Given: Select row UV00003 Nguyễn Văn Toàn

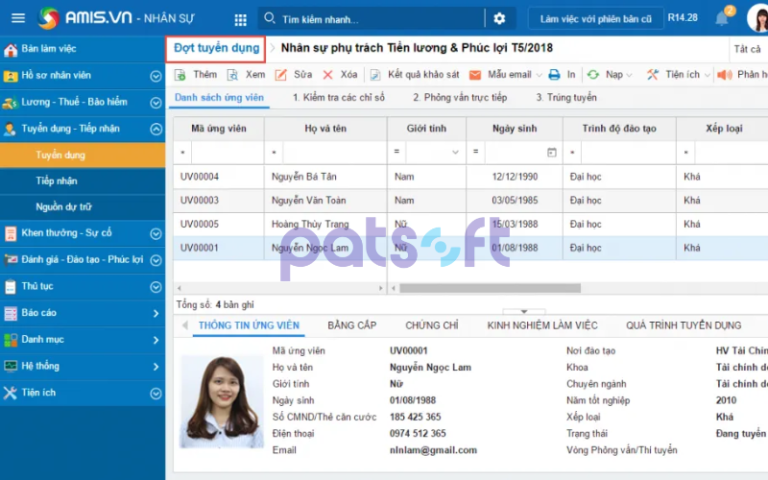Looking at the screenshot, I should click(x=470, y=200).
